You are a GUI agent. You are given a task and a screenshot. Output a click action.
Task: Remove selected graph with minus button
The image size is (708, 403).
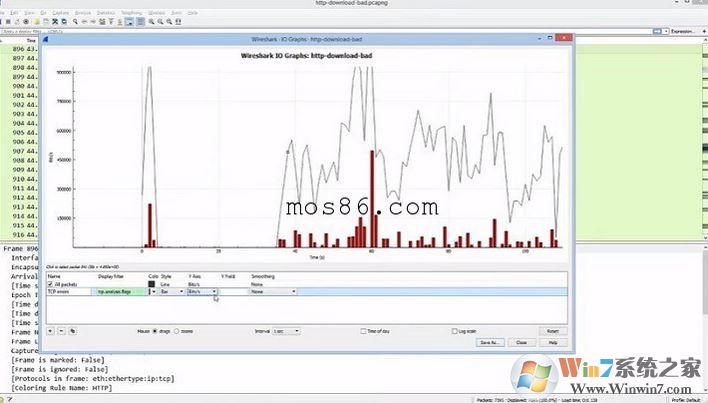[61, 331]
